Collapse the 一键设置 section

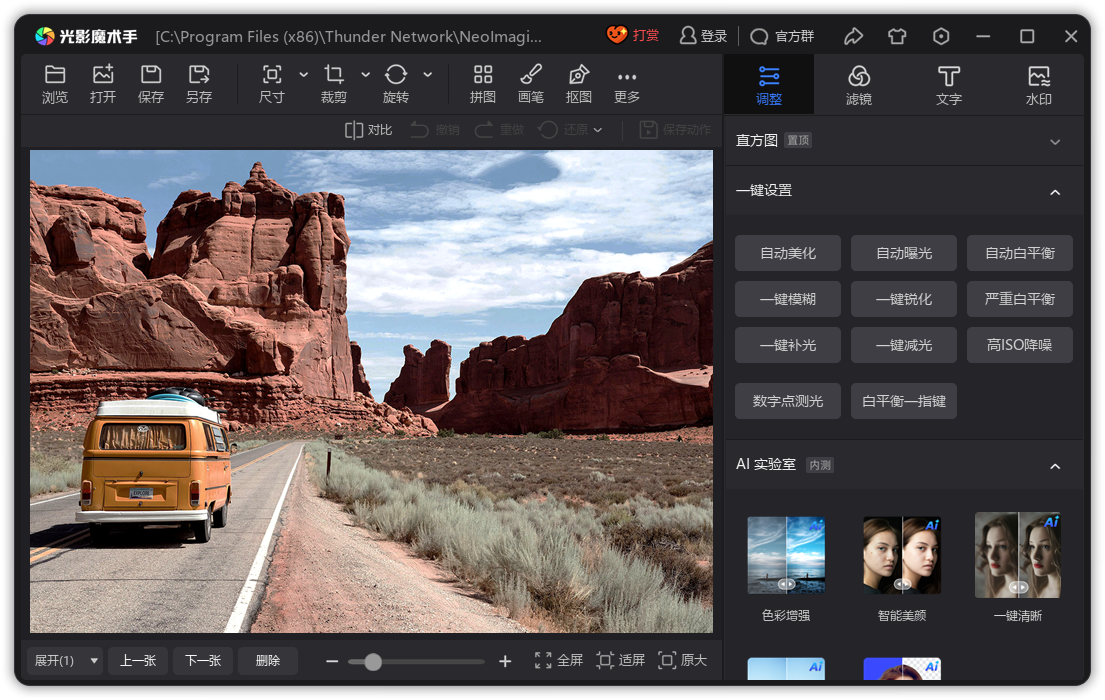(1055, 192)
